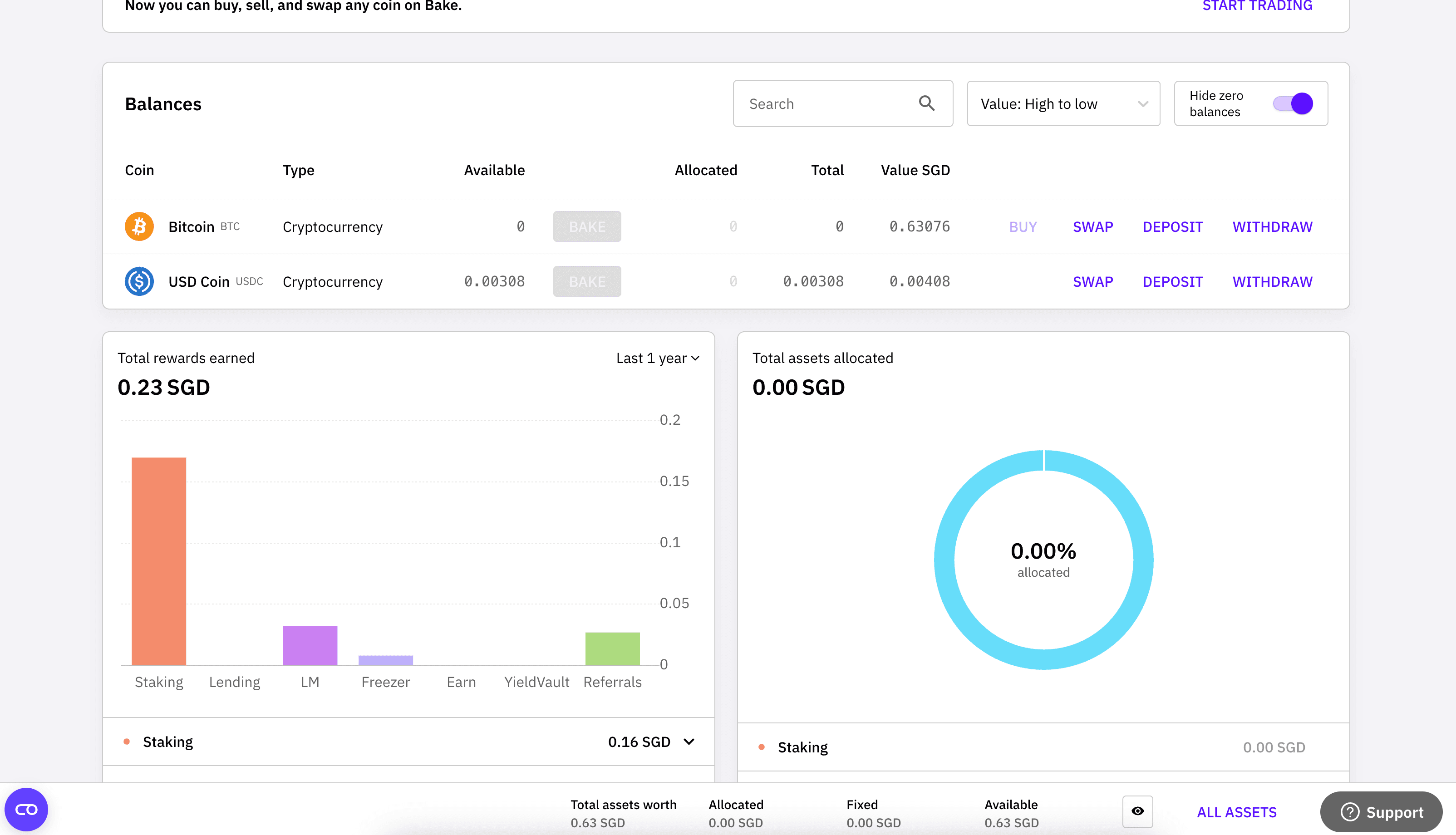Toggle asset value visibility eye button
The image size is (1456, 835).
(1138, 811)
